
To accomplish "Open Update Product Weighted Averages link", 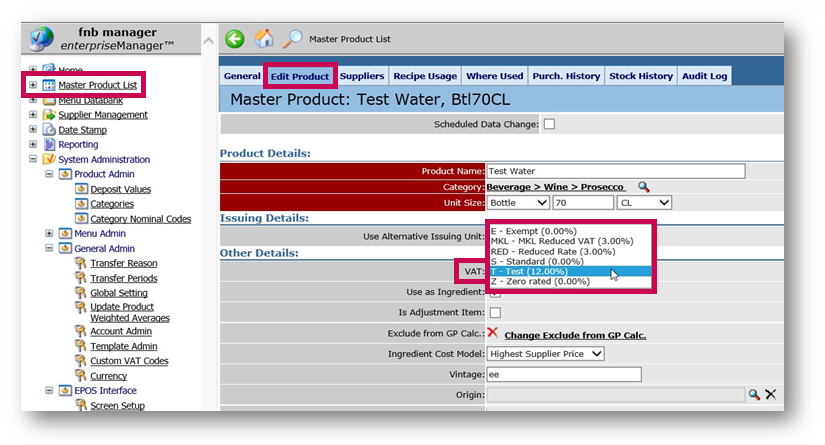I will 129,312.
